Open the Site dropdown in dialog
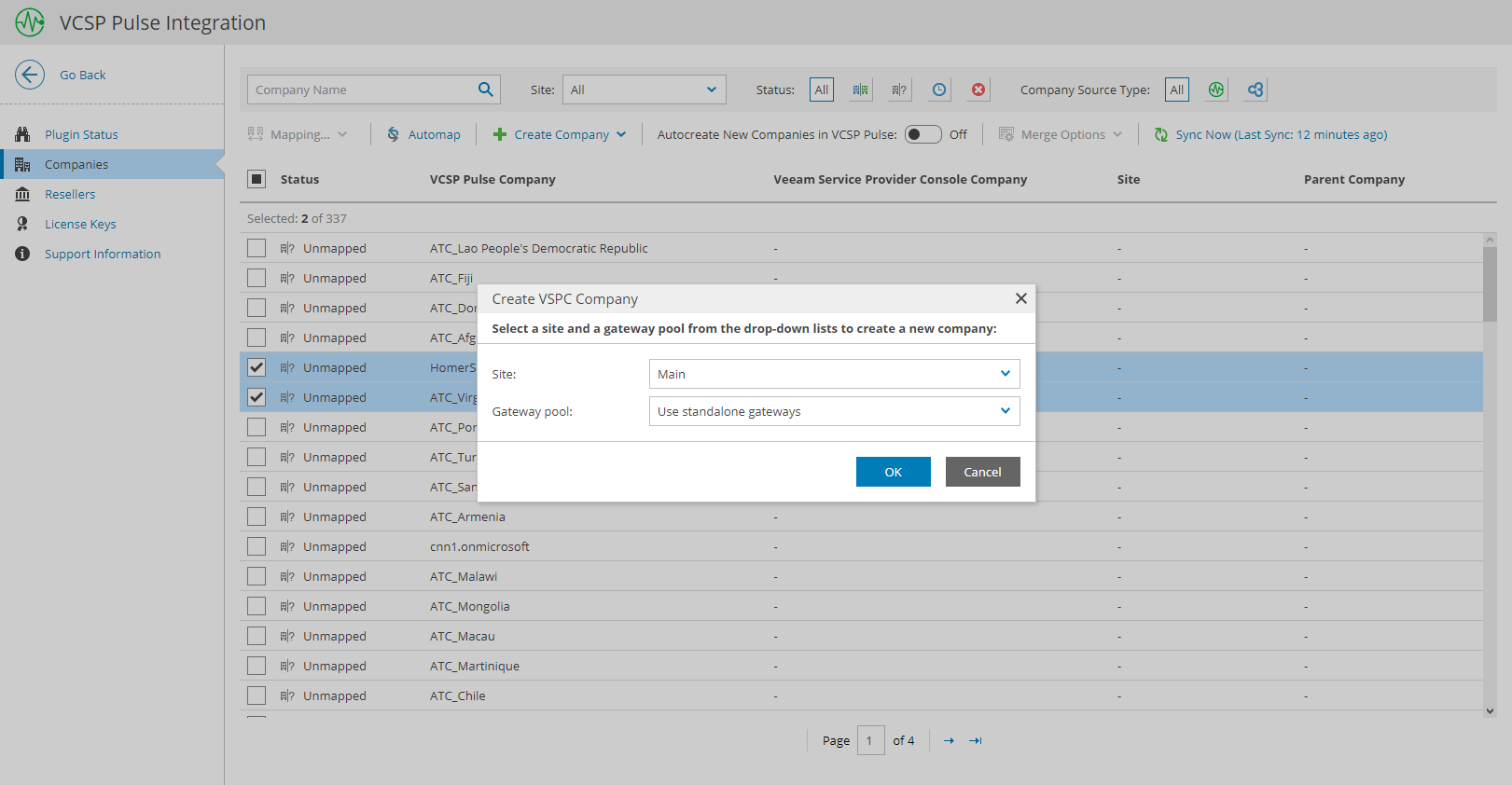The height and width of the screenshot is (785, 1512). click(x=834, y=374)
